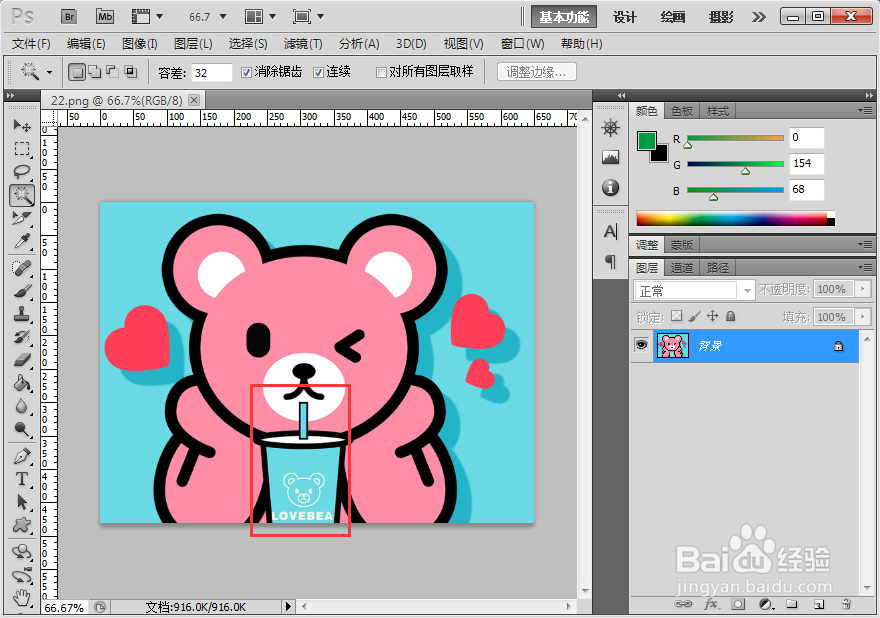Open the Paragraph panel icon

point(611,261)
